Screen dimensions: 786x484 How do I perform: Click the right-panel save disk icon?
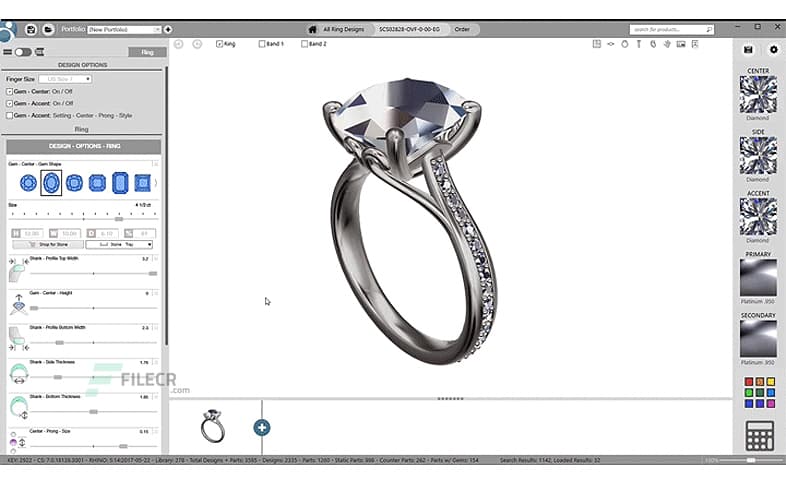tap(748, 50)
